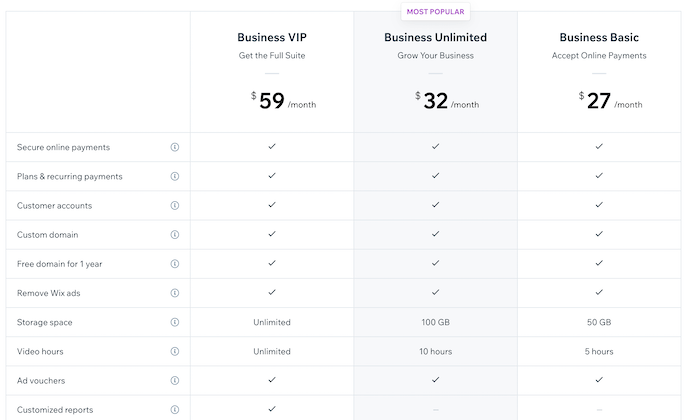Click the $27 per month price
Viewport: 700px width, 420px height.
(x=610, y=100)
